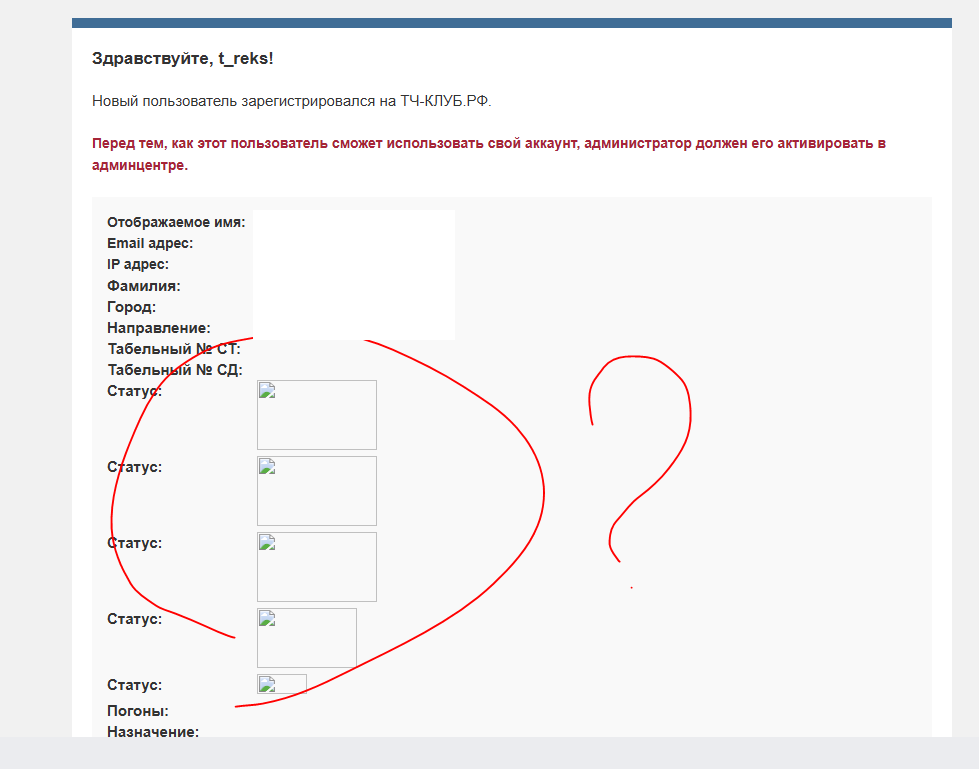Viewport: 979px width, 769px height.
Task: Click the white redacted box beside the labels
Action: pyautogui.click(x=354, y=274)
